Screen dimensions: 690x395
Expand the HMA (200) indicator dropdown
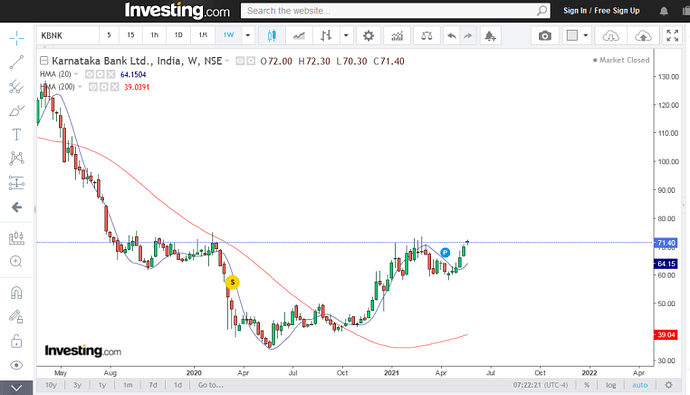pos(80,87)
